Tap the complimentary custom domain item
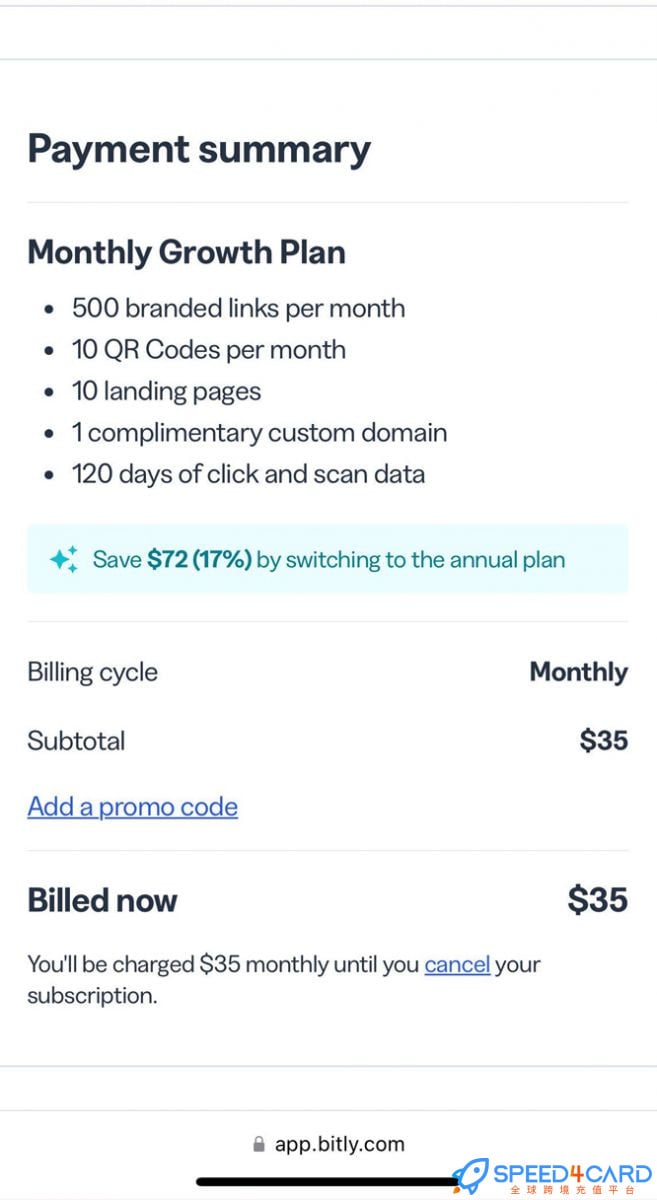 coord(259,433)
